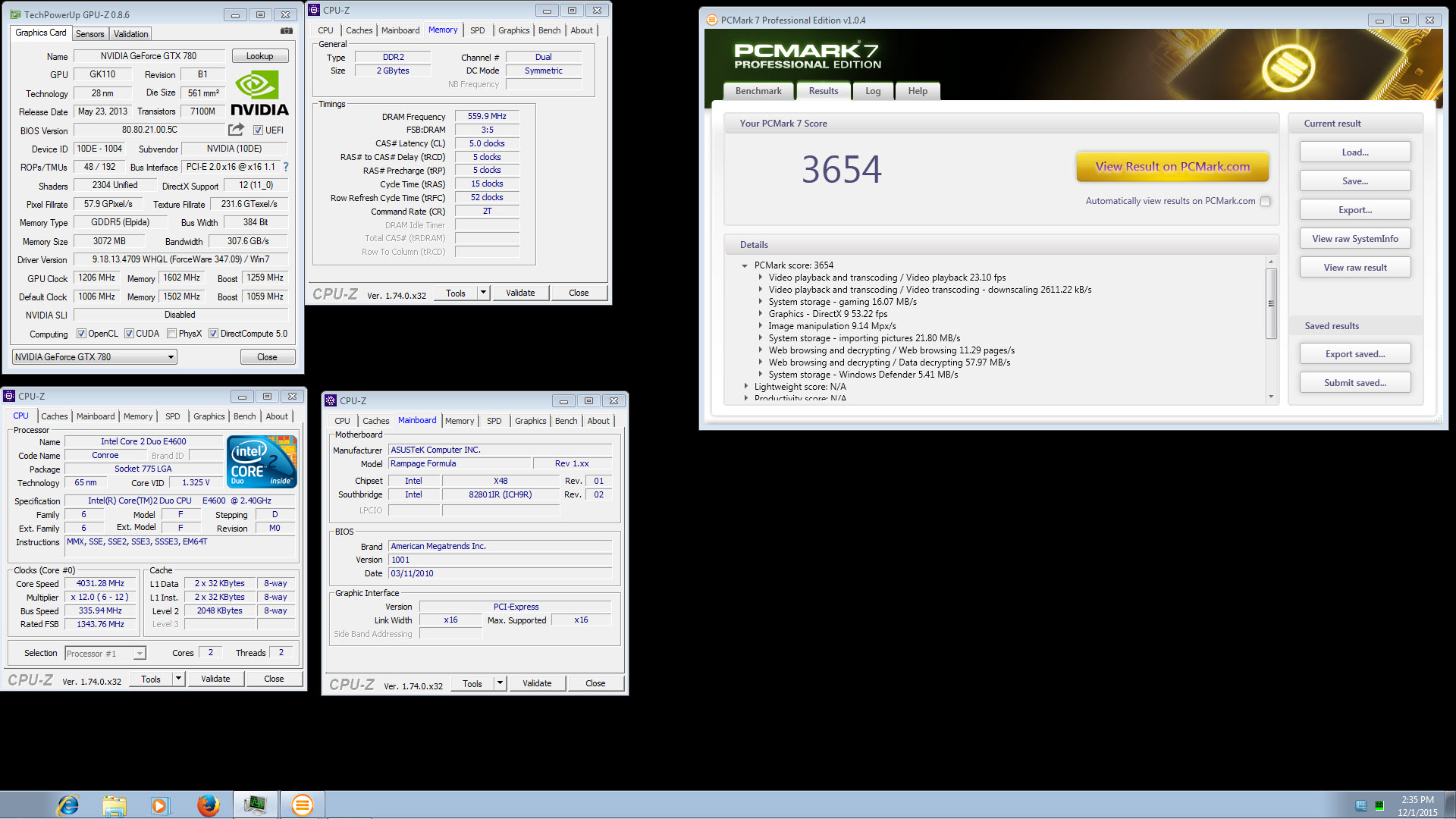
Task: Switch to GPU-Z Sensors tab
Action: click(x=89, y=34)
